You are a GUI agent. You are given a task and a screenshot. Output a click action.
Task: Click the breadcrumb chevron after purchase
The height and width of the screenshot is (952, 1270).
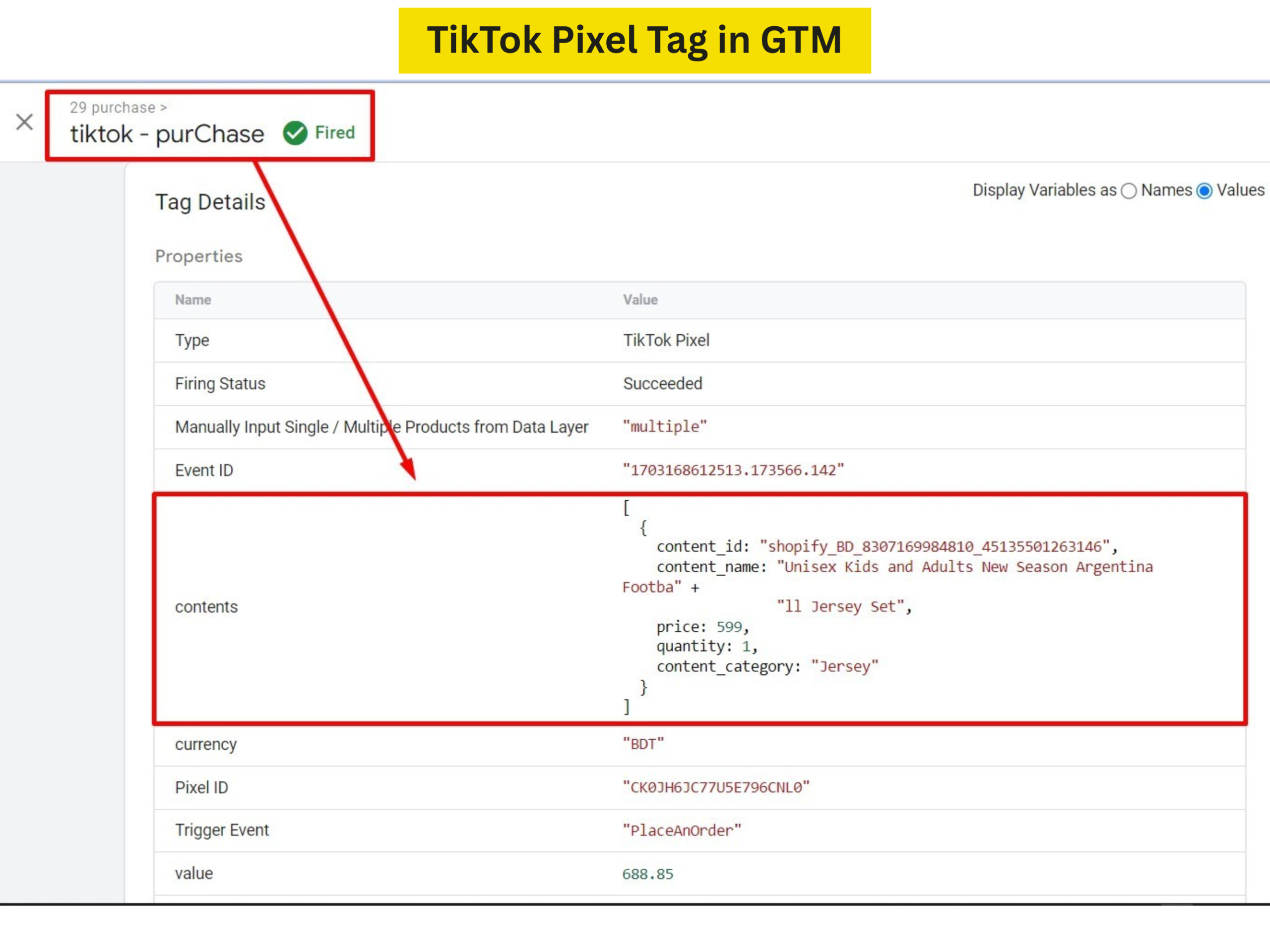[164, 108]
